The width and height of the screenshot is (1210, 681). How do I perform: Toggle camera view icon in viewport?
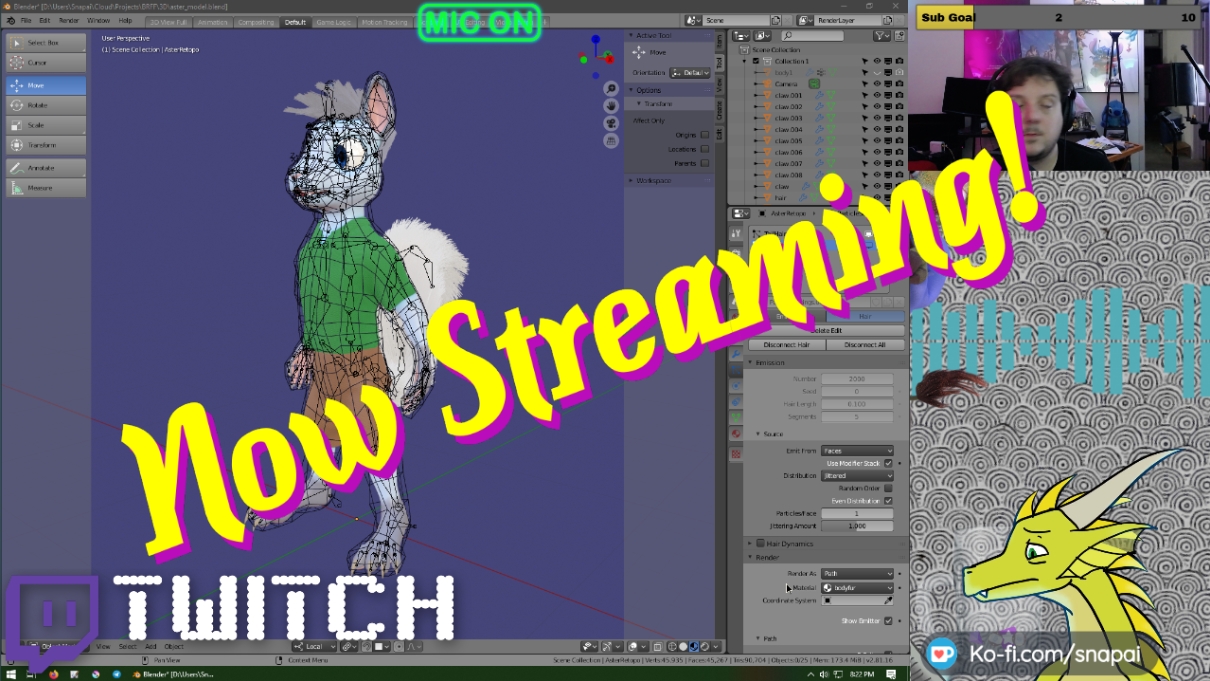pyautogui.click(x=611, y=123)
